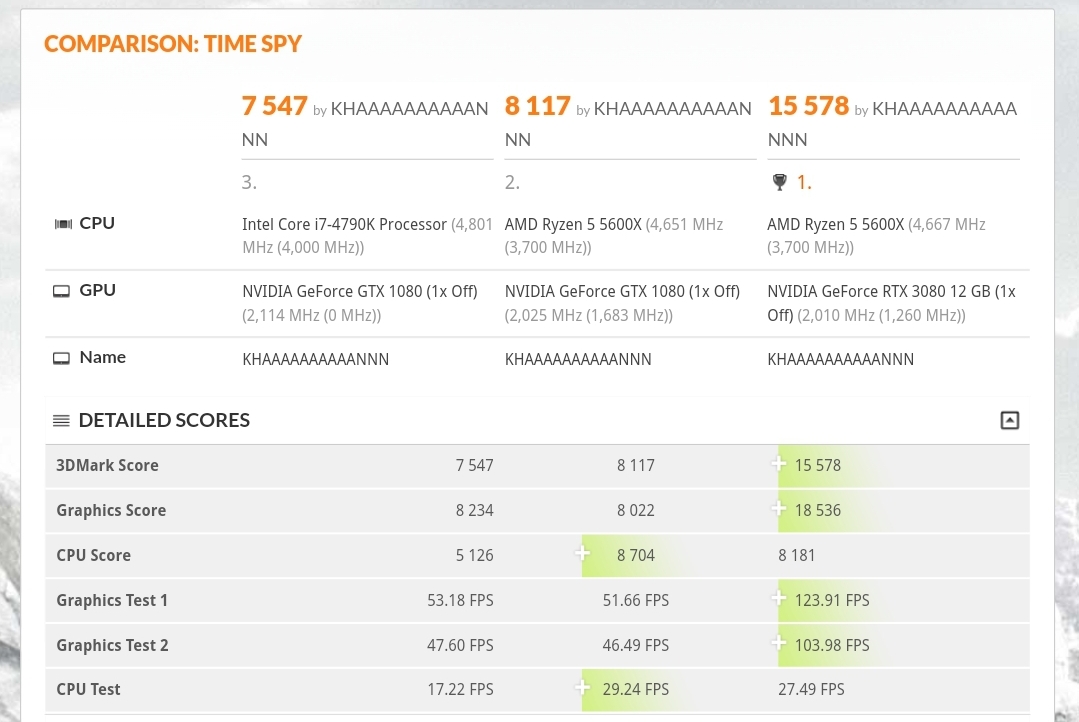The width and height of the screenshot is (1079, 722).
Task: Open the 7 547 score result
Action: [x=275, y=106]
